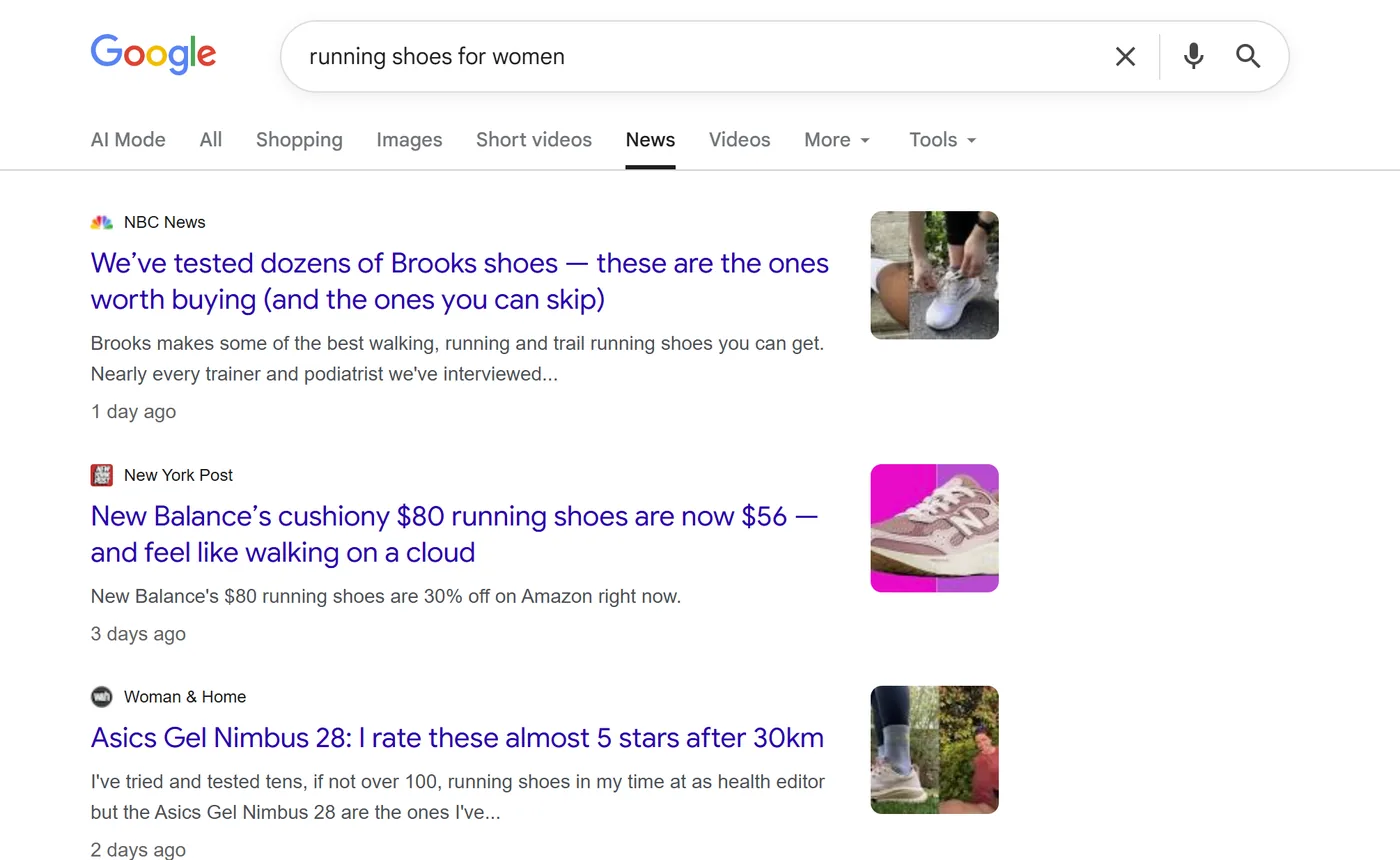Submit search with the magnifying glass icon
Viewport: 1400px width, 860px height.
point(1248,56)
